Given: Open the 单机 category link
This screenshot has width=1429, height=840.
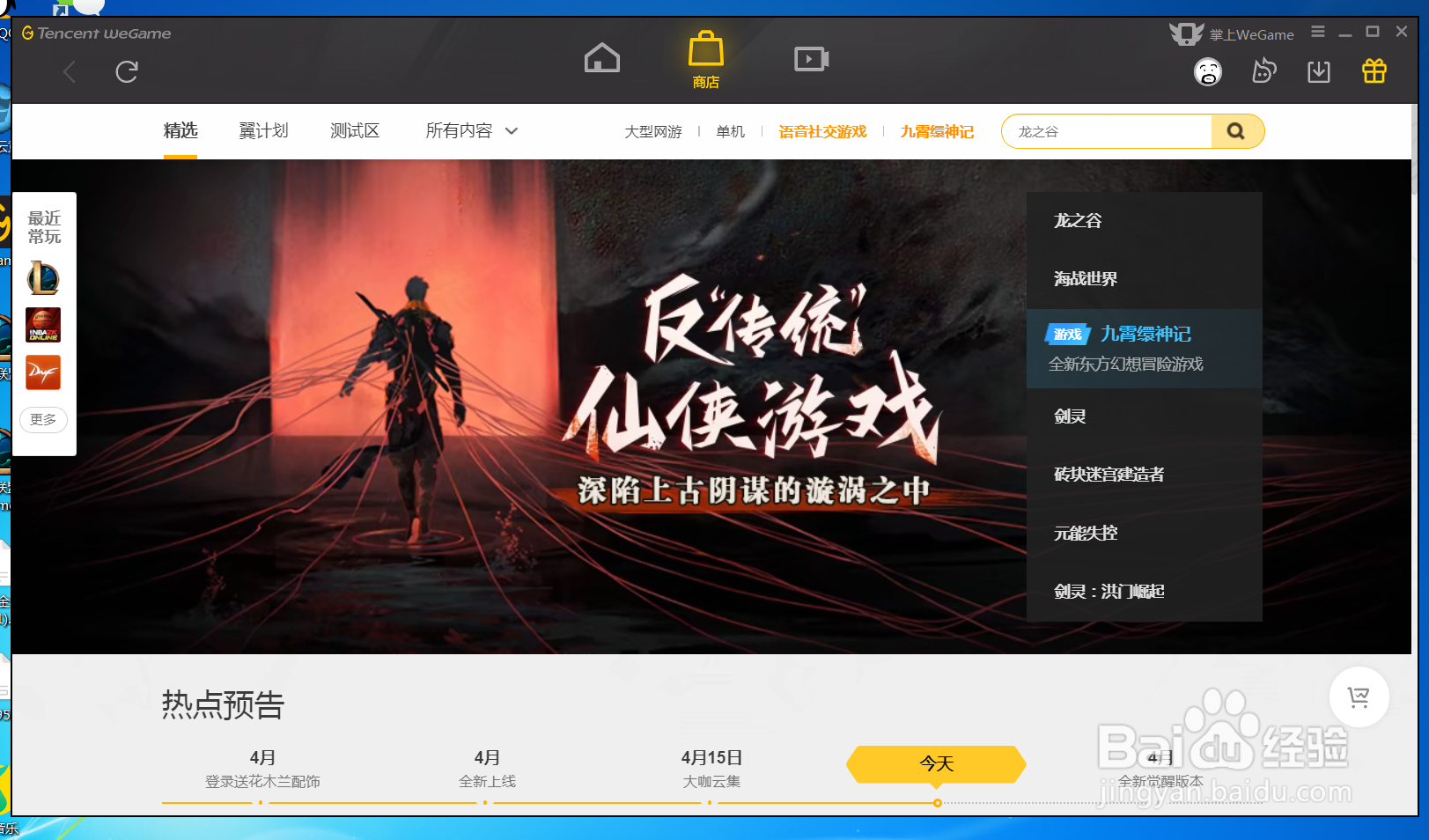Looking at the screenshot, I should (x=730, y=132).
